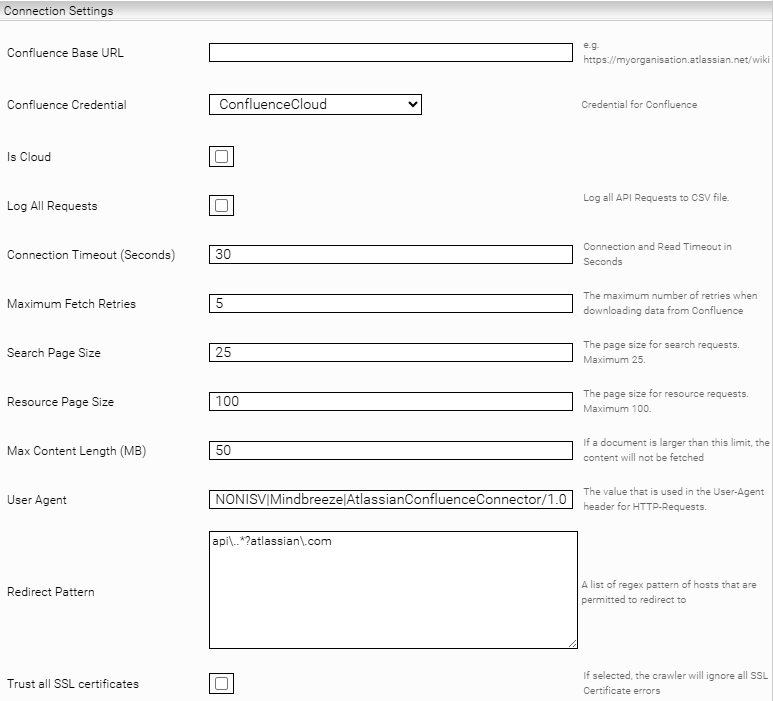The width and height of the screenshot is (773, 701).
Task: Collapse the Connection Settings section header
Action: click(60, 11)
